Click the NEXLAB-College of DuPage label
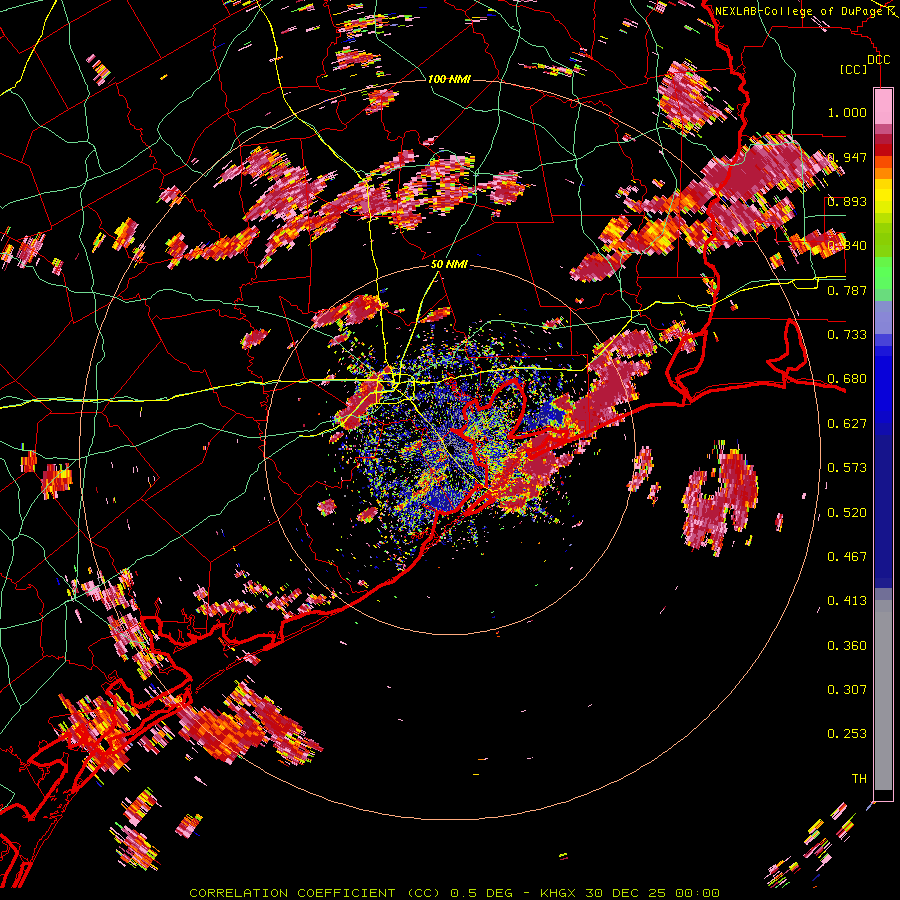 tap(798, 11)
